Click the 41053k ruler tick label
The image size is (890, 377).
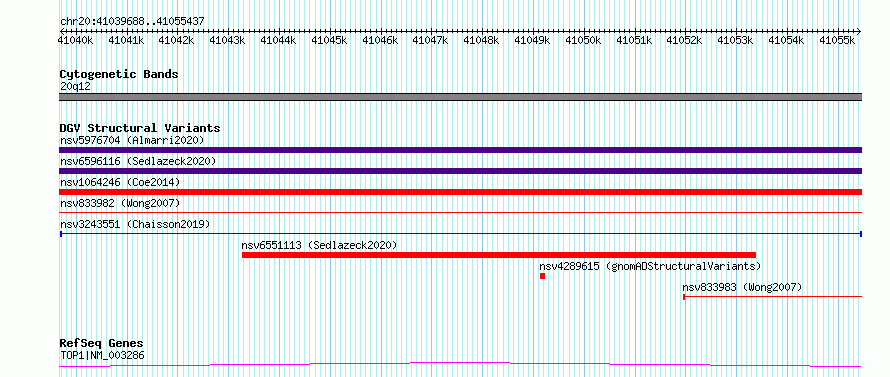point(735,40)
